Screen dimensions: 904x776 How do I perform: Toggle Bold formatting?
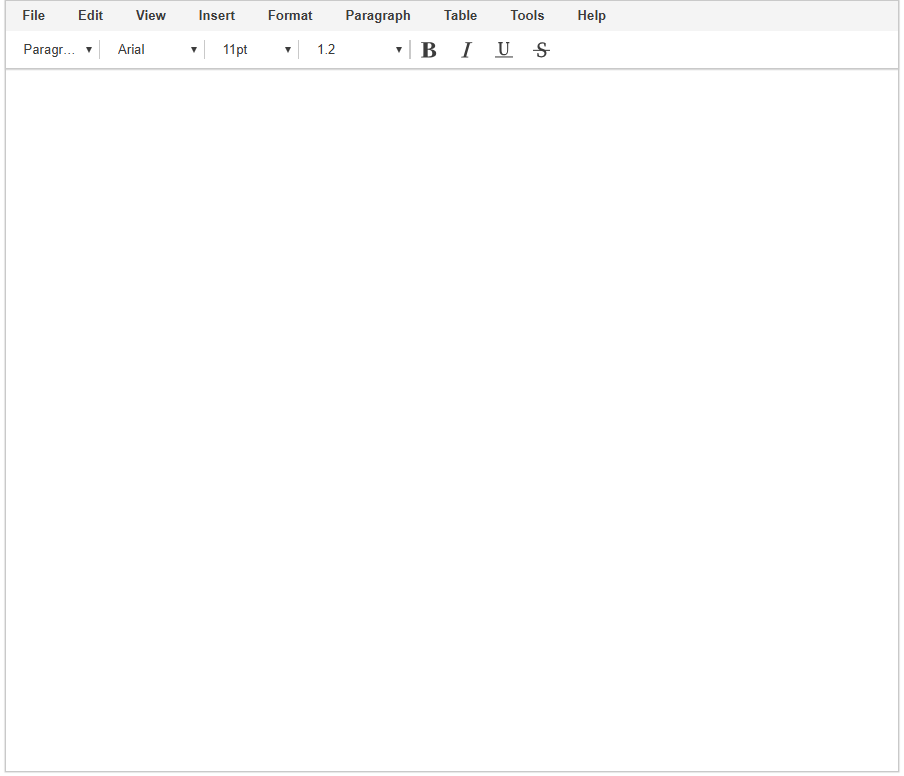point(428,50)
